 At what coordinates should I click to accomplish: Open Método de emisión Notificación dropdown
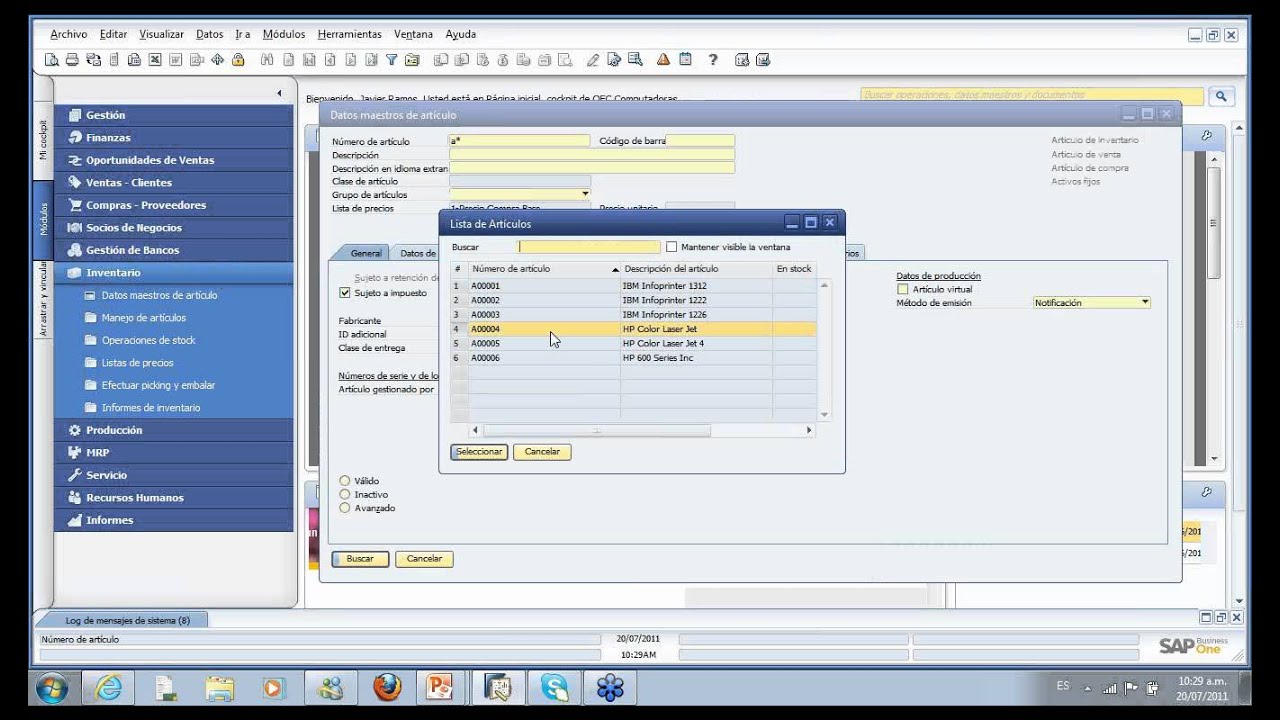point(1145,302)
